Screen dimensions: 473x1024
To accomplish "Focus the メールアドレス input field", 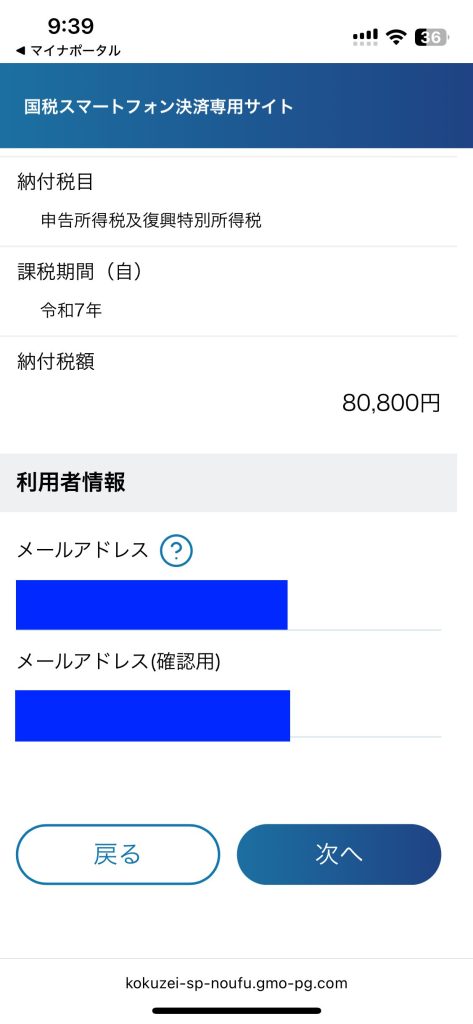I will (x=229, y=605).
